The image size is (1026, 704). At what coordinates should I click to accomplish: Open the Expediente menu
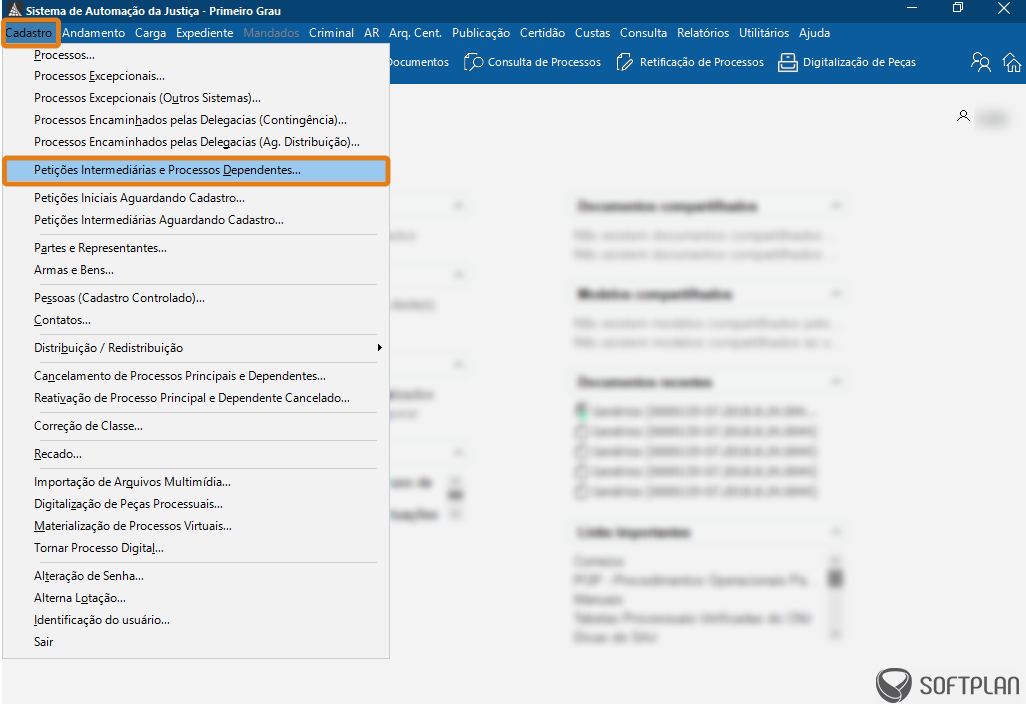click(x=204, y=33)
